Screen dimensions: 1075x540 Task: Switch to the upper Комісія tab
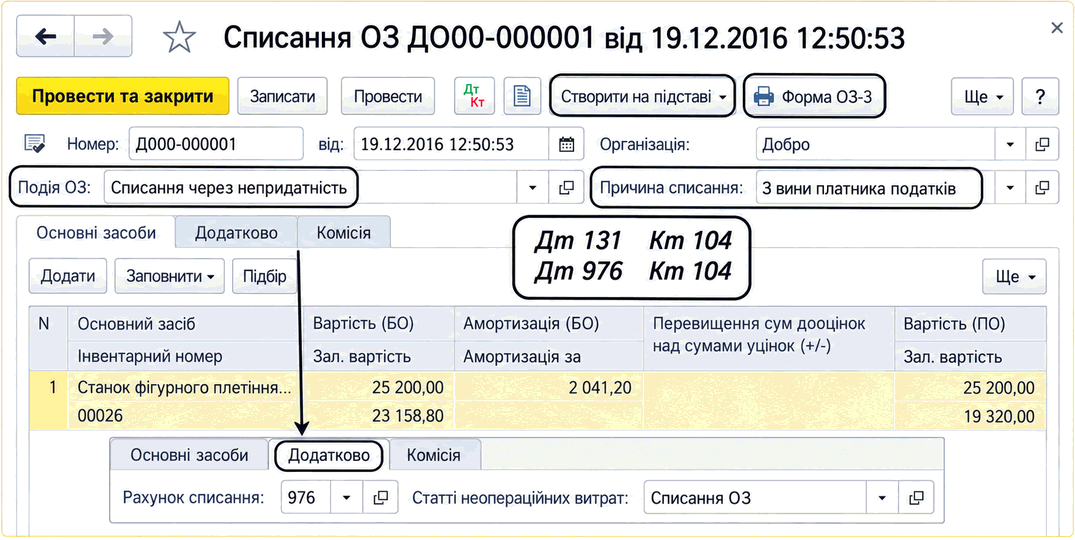click(344, 232)
